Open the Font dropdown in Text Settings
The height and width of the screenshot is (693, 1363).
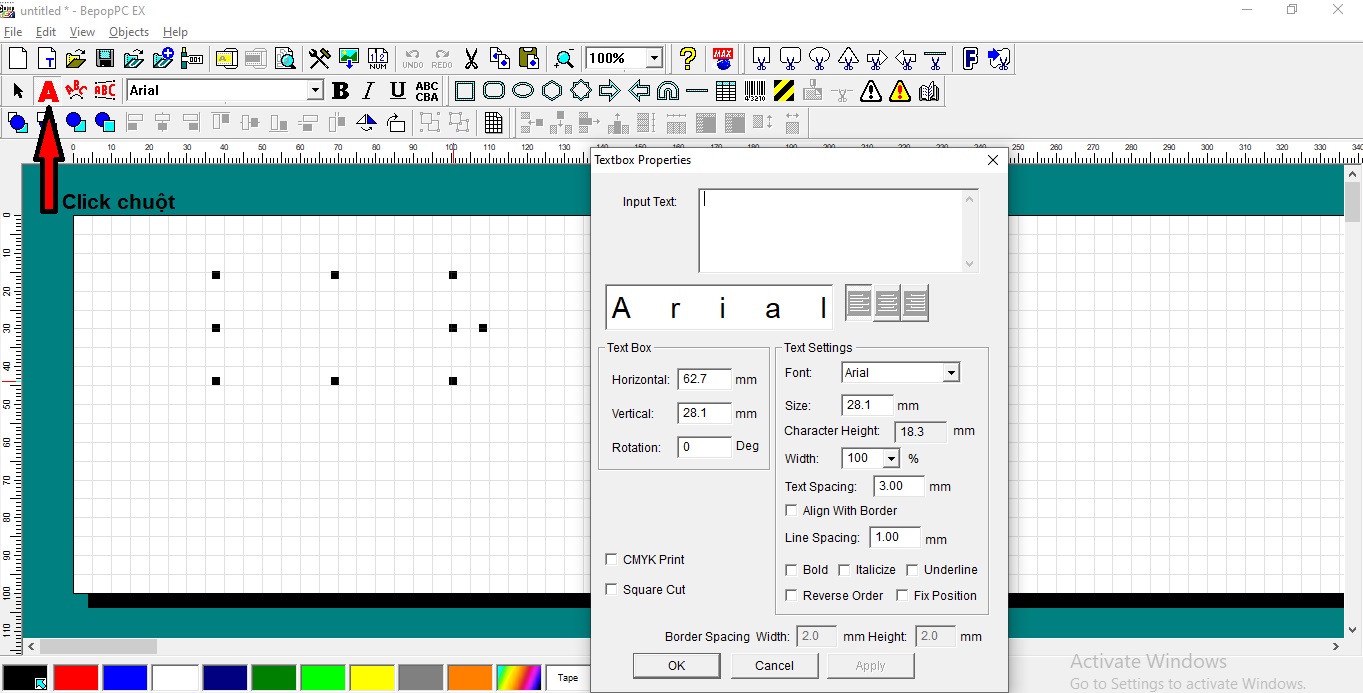[950, 373]
